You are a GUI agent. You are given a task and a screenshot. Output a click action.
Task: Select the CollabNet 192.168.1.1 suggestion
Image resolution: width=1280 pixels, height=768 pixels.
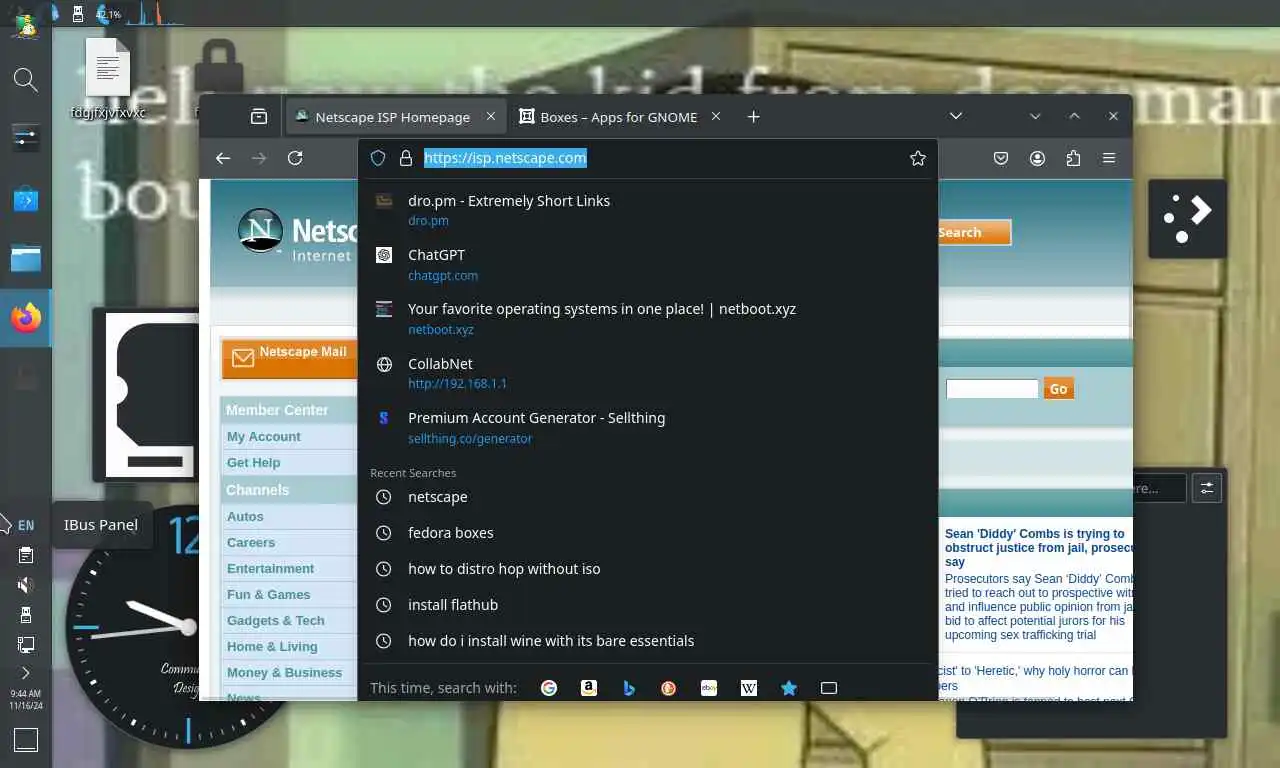click(x=648, y=373)
